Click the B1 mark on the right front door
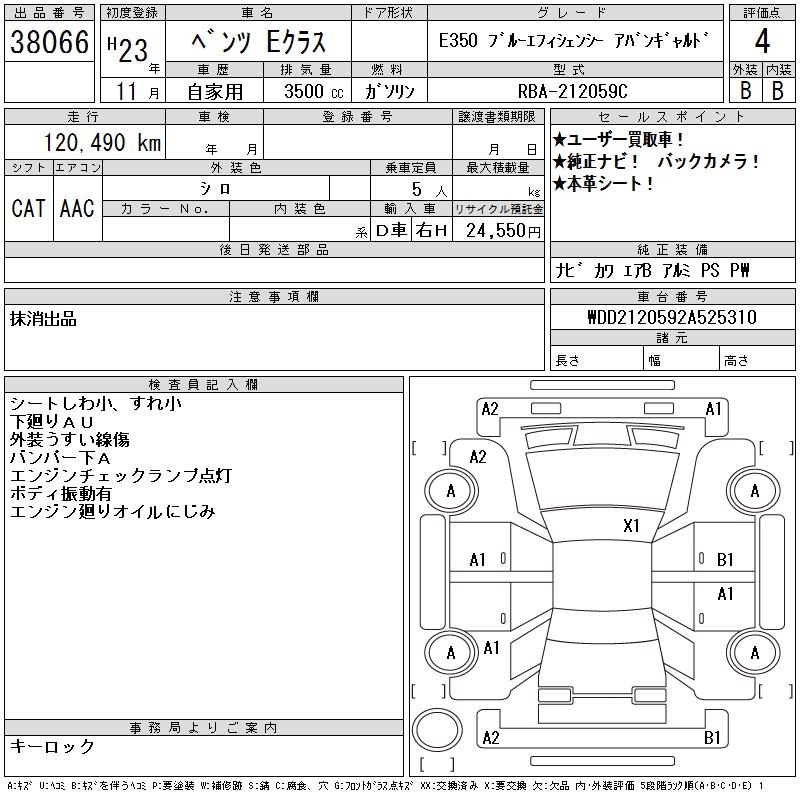 click(x=725, y=560)
